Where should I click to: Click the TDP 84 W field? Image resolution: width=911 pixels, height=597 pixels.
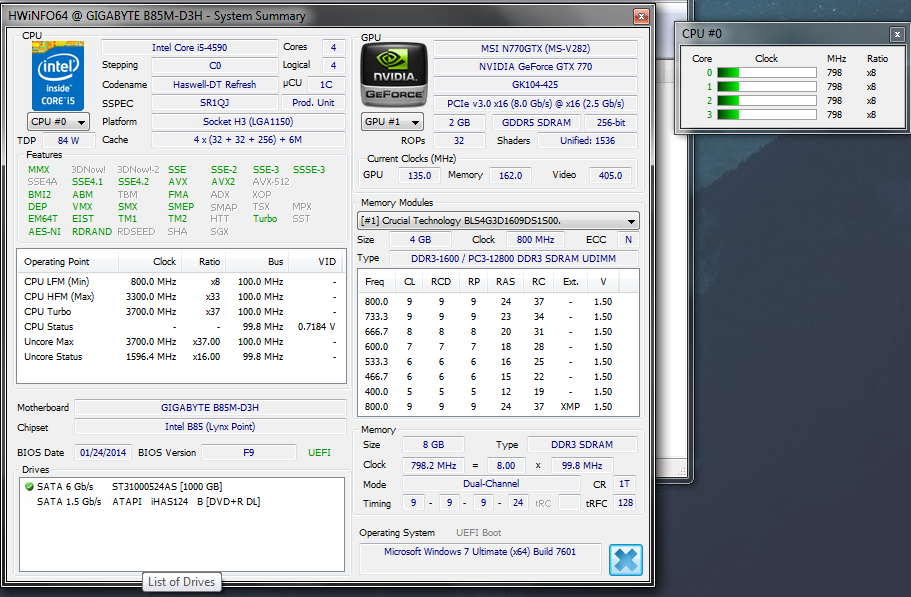[68, 141]
